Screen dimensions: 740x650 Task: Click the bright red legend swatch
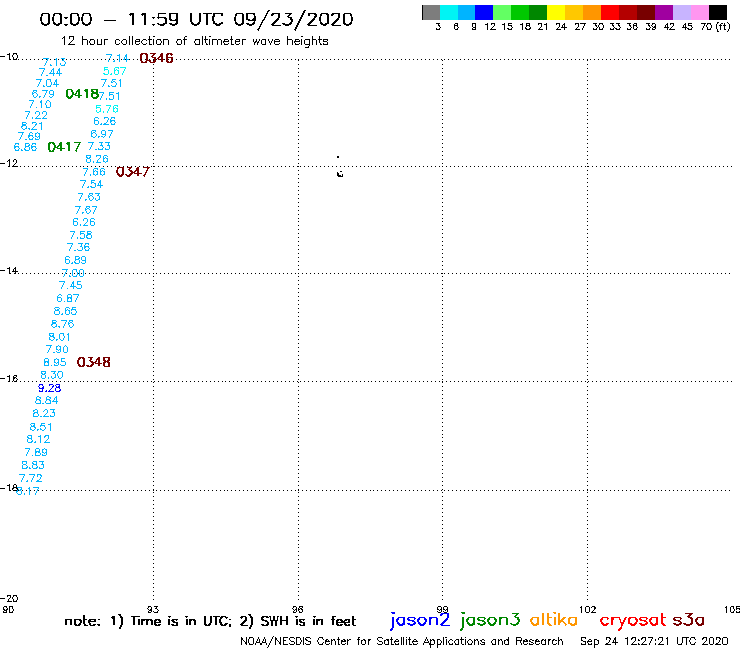pyautogui.click(x=610, y=12)
